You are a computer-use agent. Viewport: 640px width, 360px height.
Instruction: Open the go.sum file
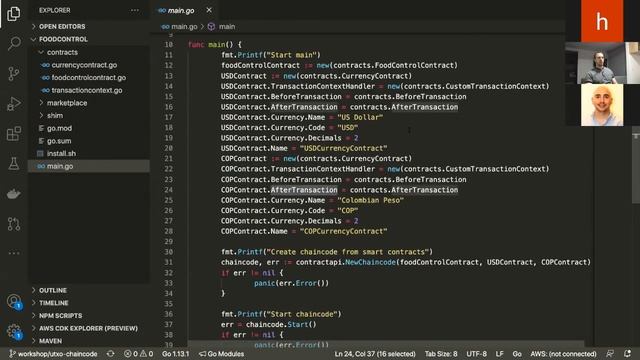pos(59,141)
